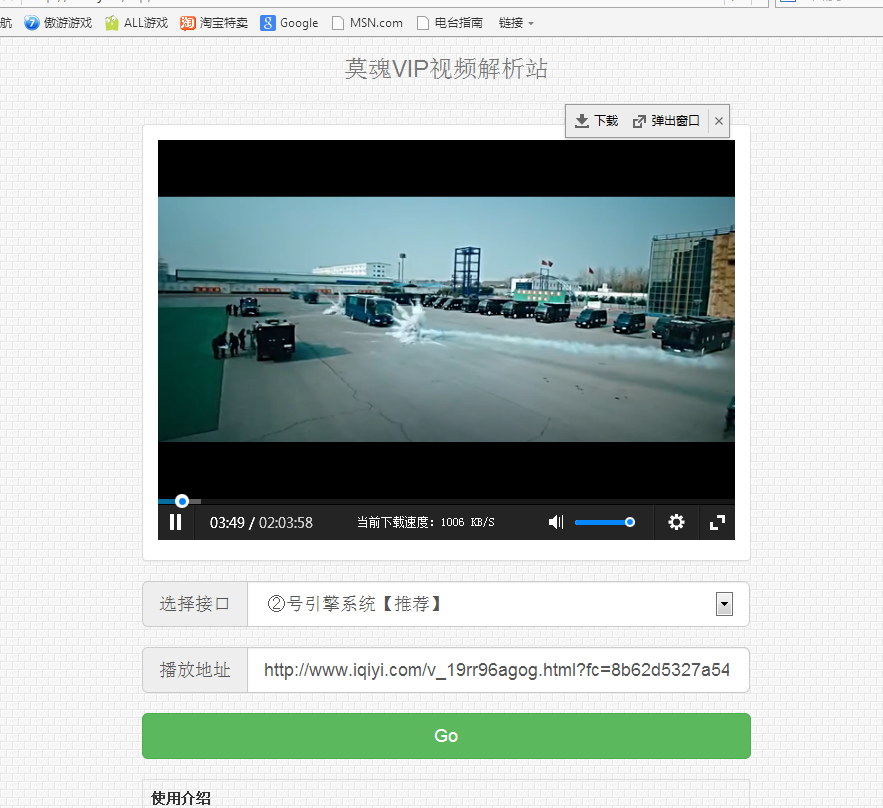Viewport: 883px width, 808px height.
Task: Click the 莫魂VIP视频解析站 page title
Action: [446, 69]
